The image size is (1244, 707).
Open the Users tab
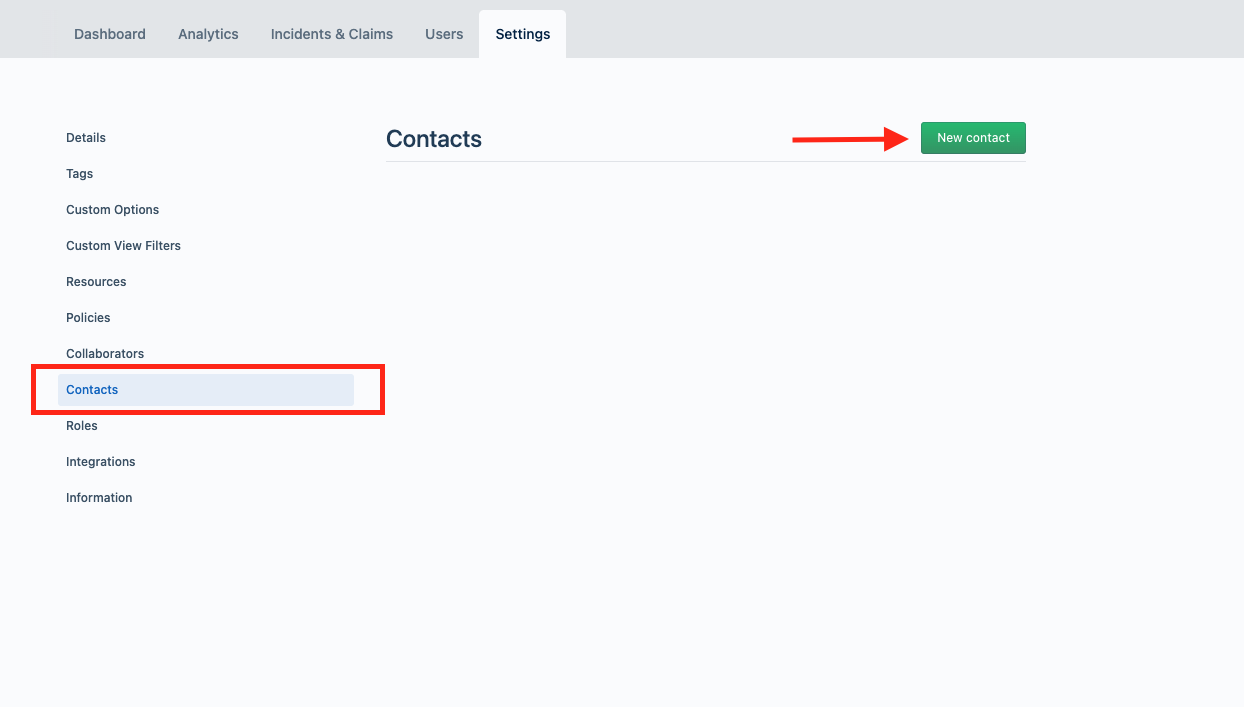[444, 34]
